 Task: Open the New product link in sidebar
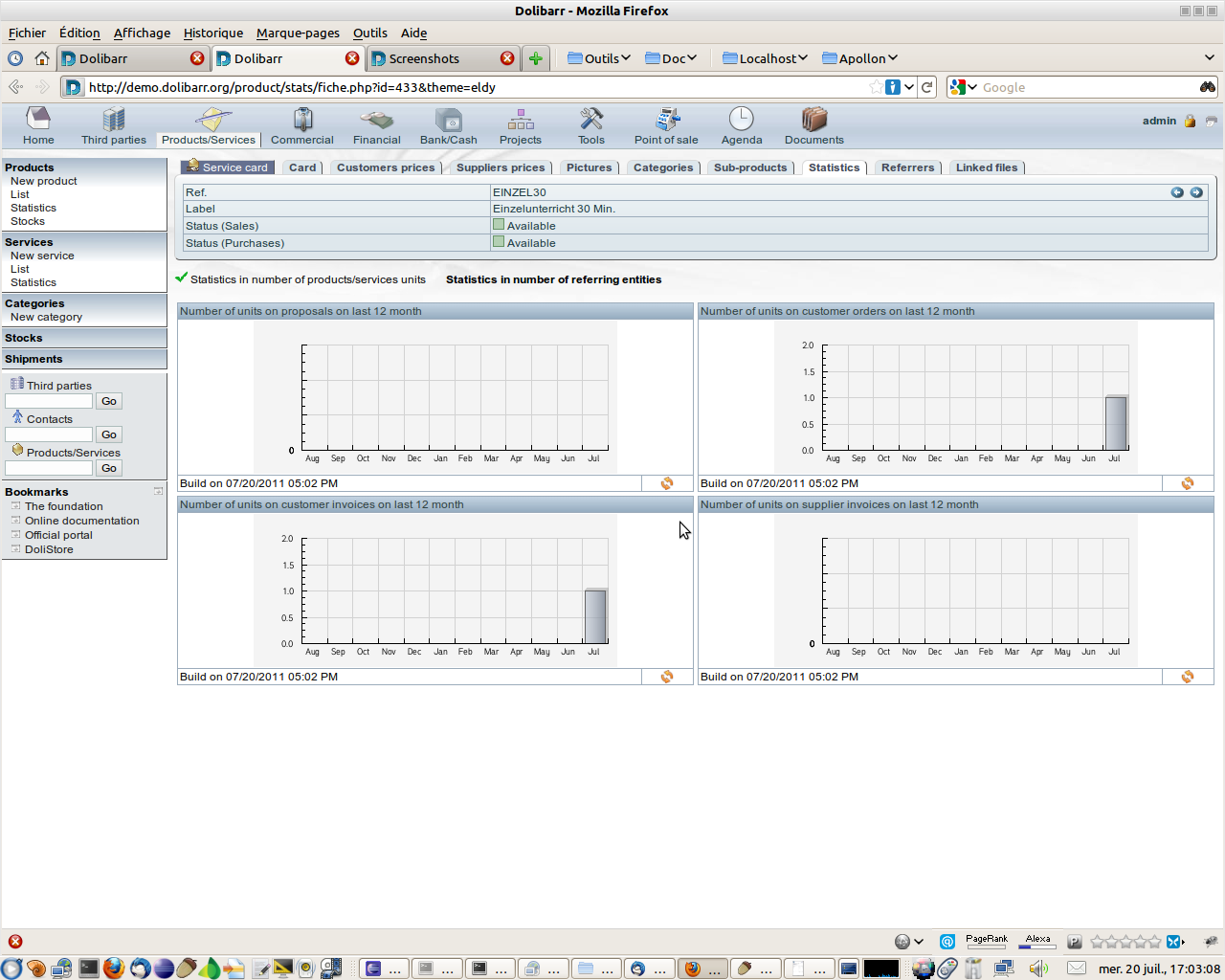tap(43, 181)
